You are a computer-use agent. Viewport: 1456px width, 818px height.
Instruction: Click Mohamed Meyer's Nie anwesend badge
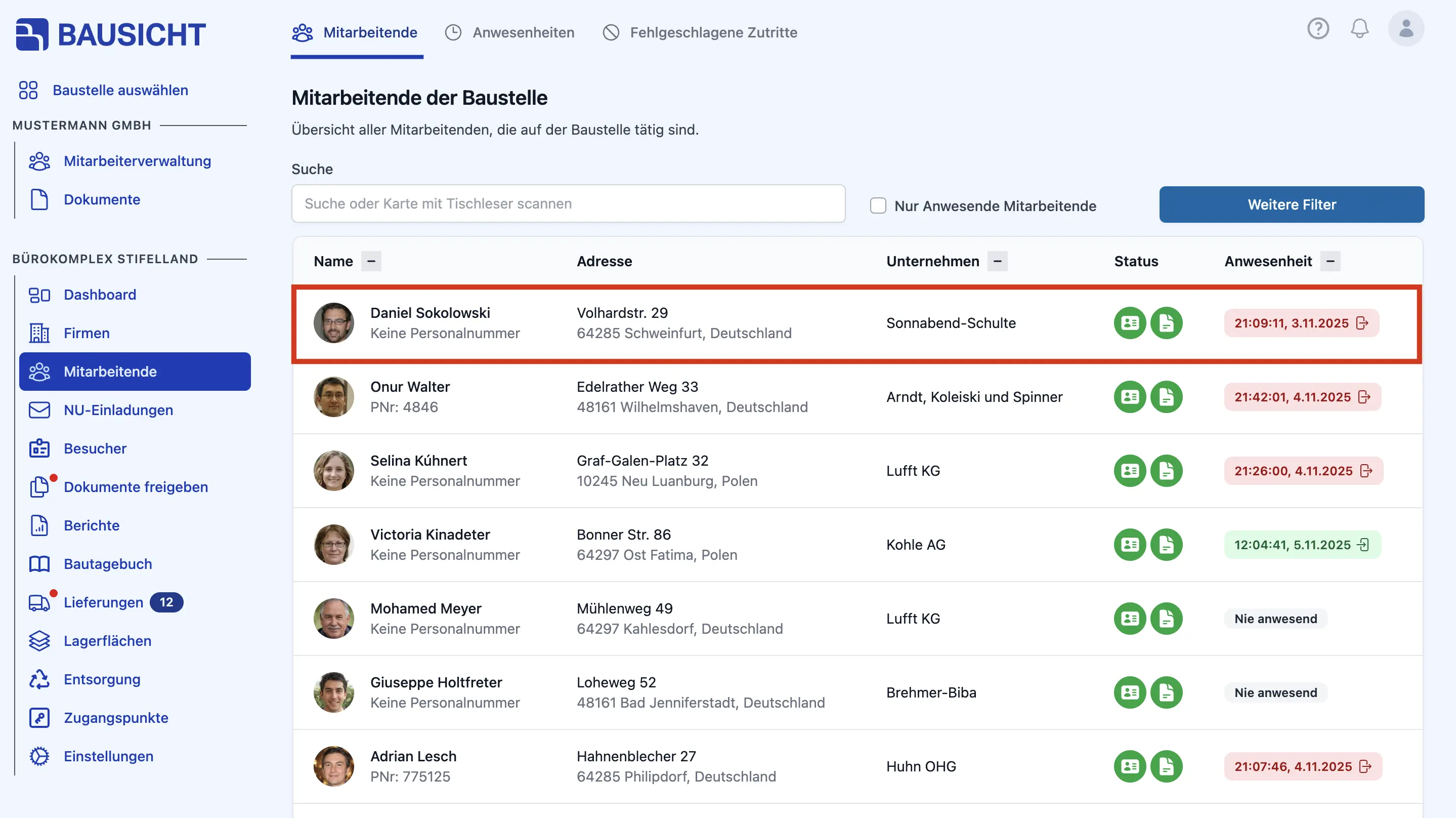click(x=1275, y=618)
